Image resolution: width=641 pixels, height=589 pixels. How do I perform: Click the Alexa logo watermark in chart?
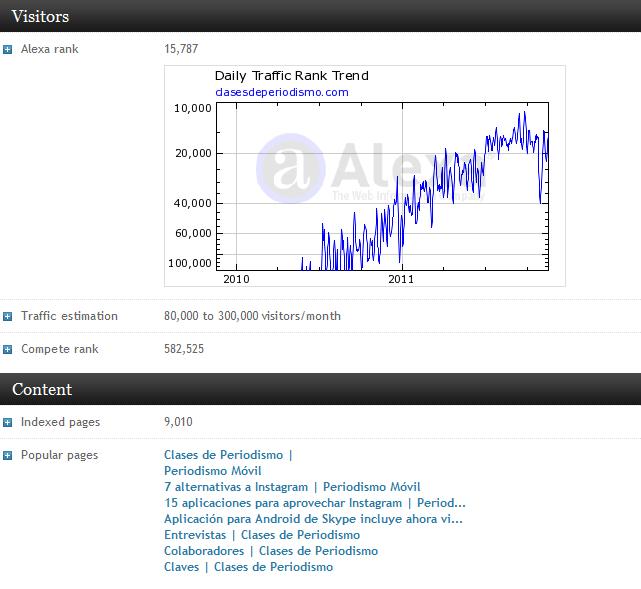point(281,165)
